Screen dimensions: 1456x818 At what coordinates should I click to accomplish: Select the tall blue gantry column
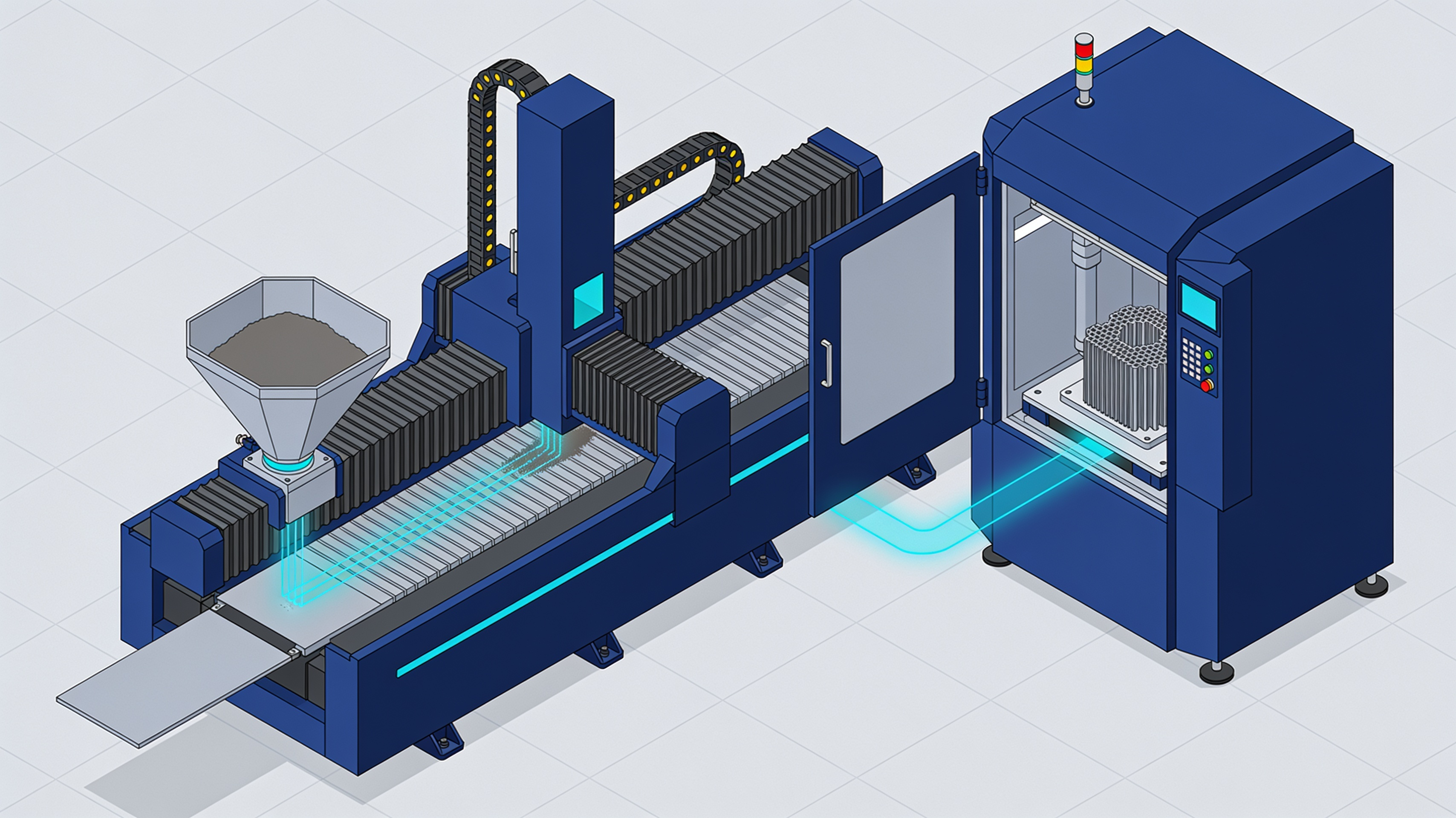pos(565,254)
